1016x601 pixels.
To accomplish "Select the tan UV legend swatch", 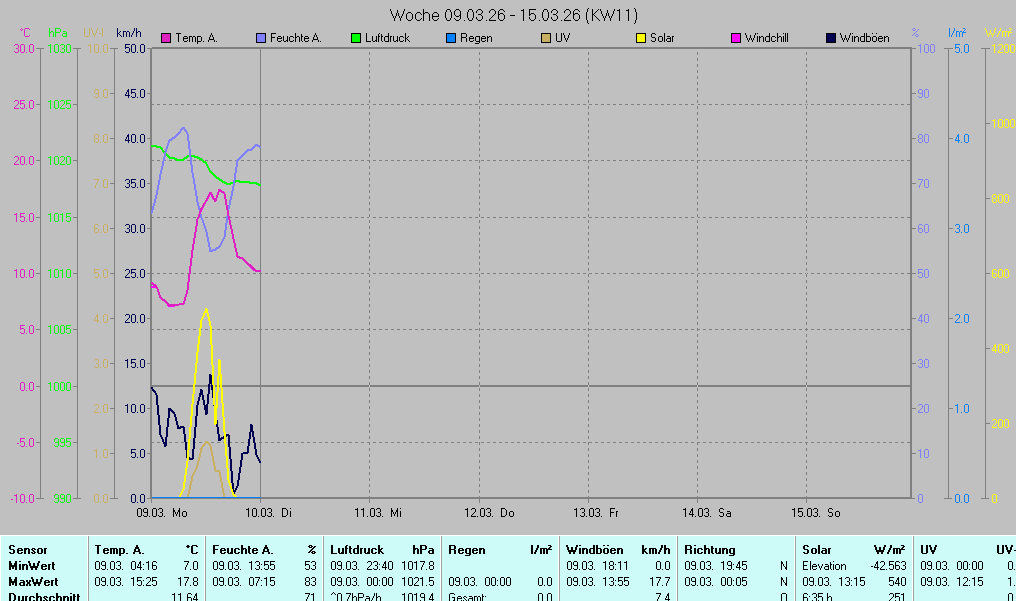I will [545, 38].
